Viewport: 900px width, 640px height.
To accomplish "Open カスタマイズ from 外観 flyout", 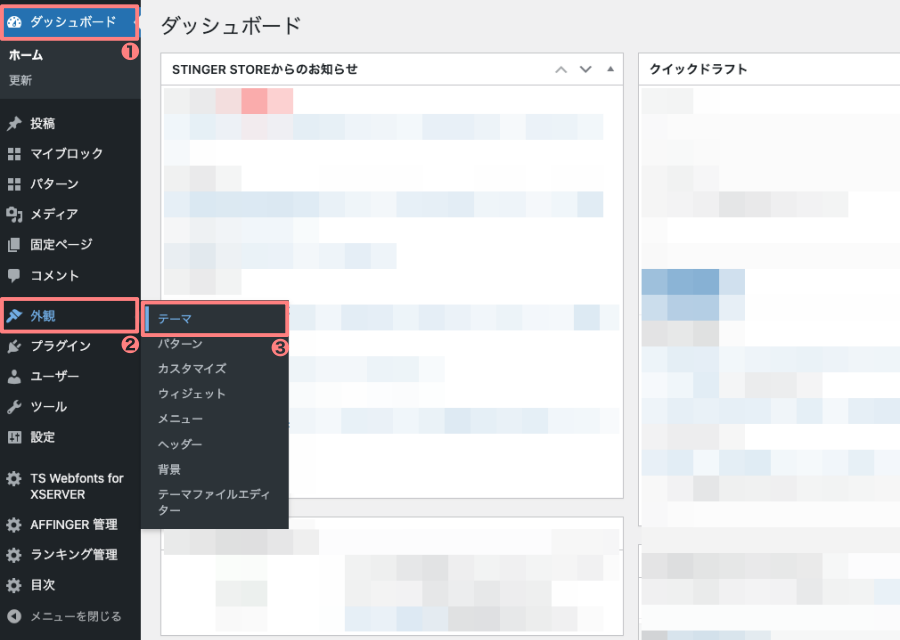I will coord(192,369).
